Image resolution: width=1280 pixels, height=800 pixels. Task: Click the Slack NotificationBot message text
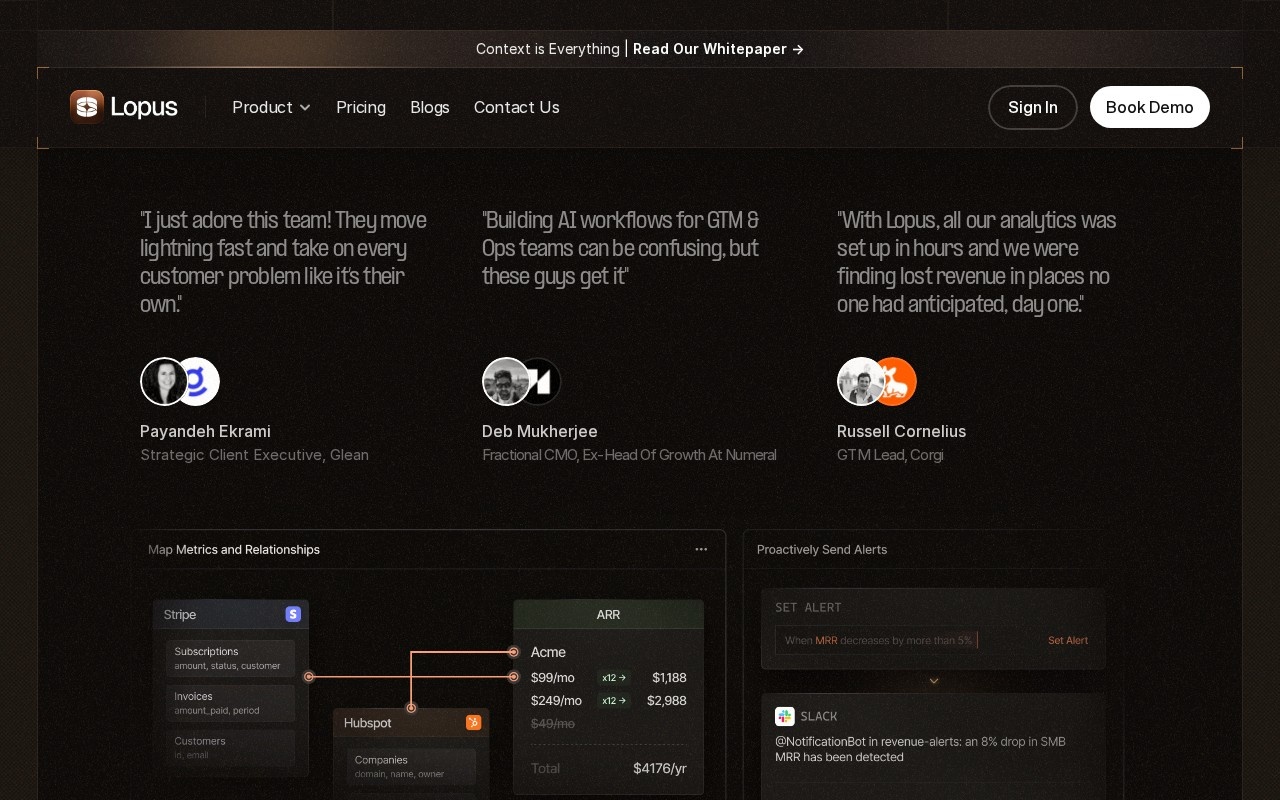click(920, 749)
